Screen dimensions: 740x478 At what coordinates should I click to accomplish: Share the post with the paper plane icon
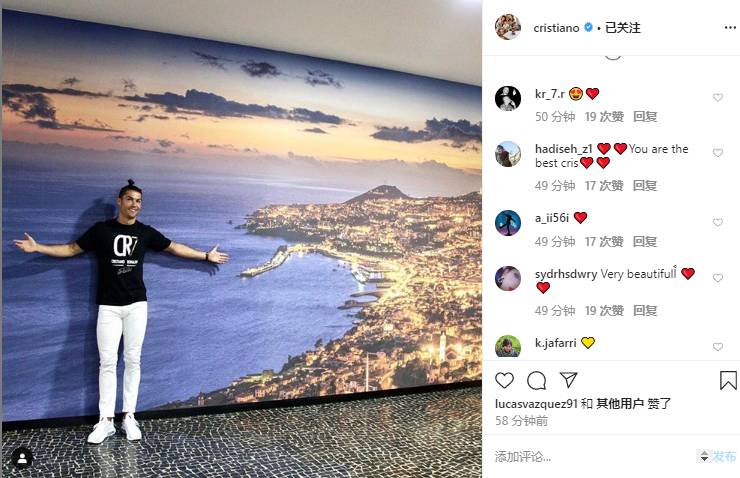pos(568,380)
